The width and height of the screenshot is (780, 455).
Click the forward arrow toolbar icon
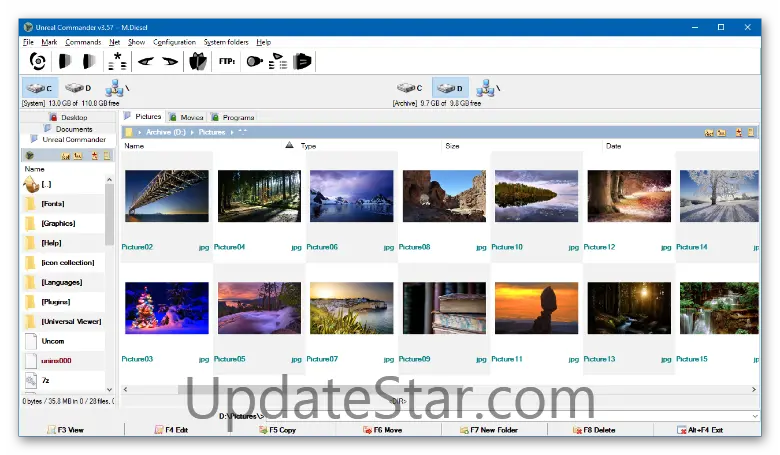(169, 61)
